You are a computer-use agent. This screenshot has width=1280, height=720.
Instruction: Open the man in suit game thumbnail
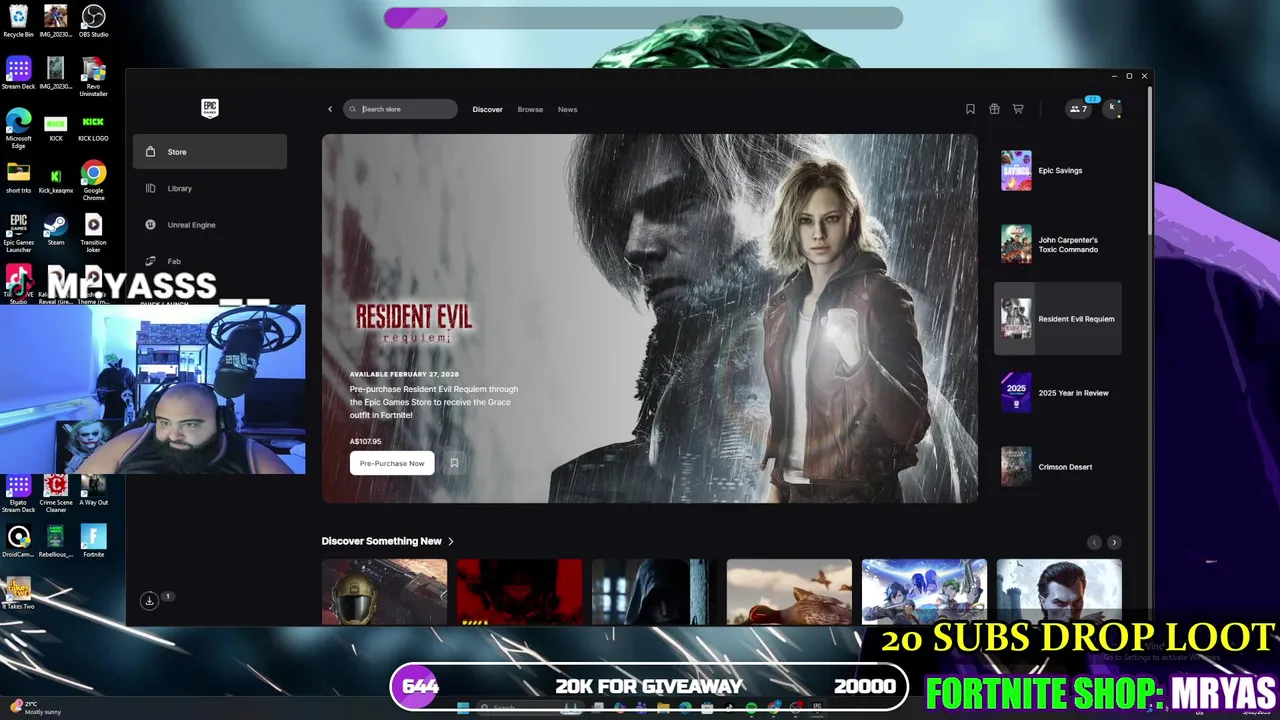[1059, 592]
